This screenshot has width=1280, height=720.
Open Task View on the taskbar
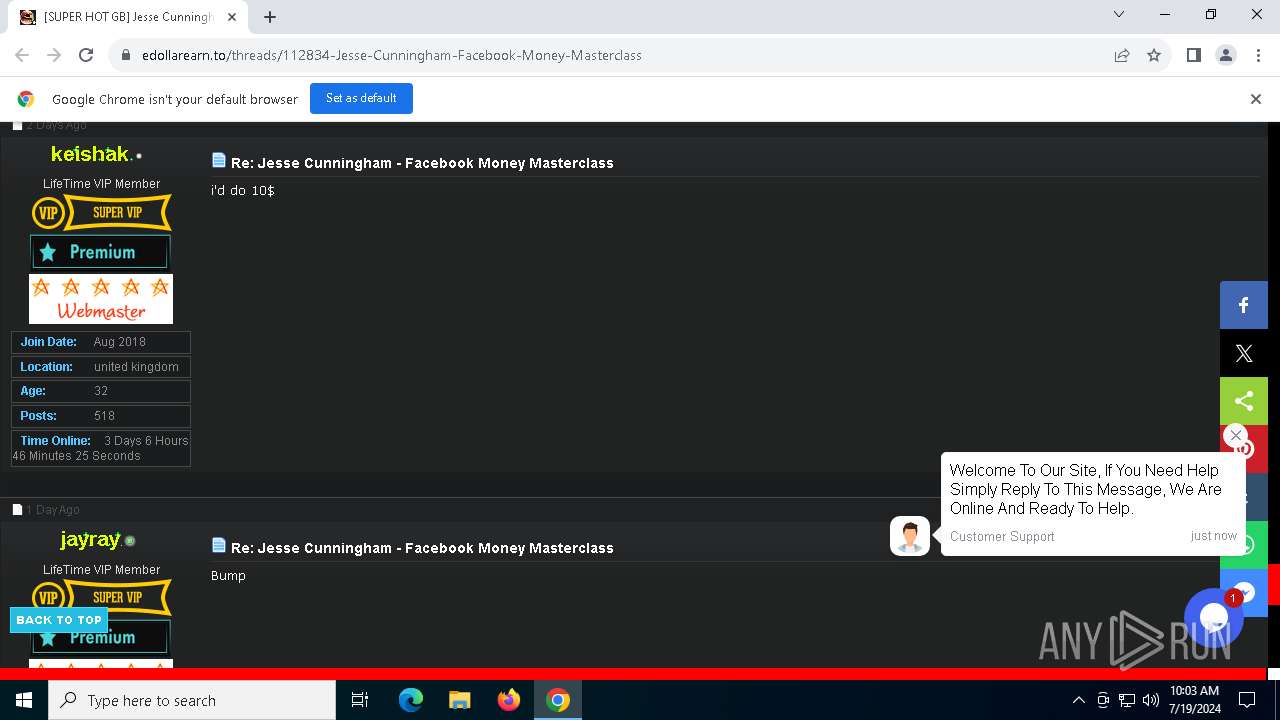click(360, 700)
